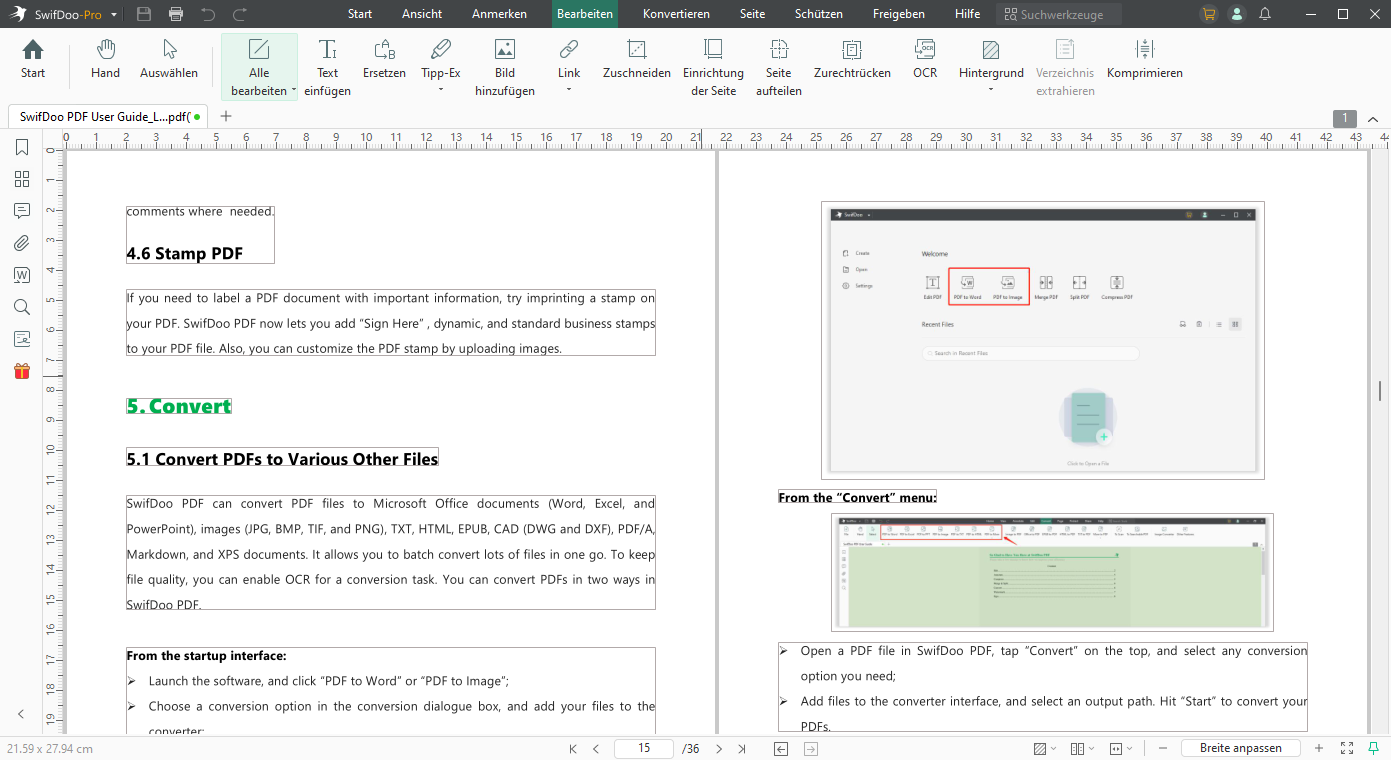Open the notifications bell icon
The image size is (1391, 760).
1265,14
